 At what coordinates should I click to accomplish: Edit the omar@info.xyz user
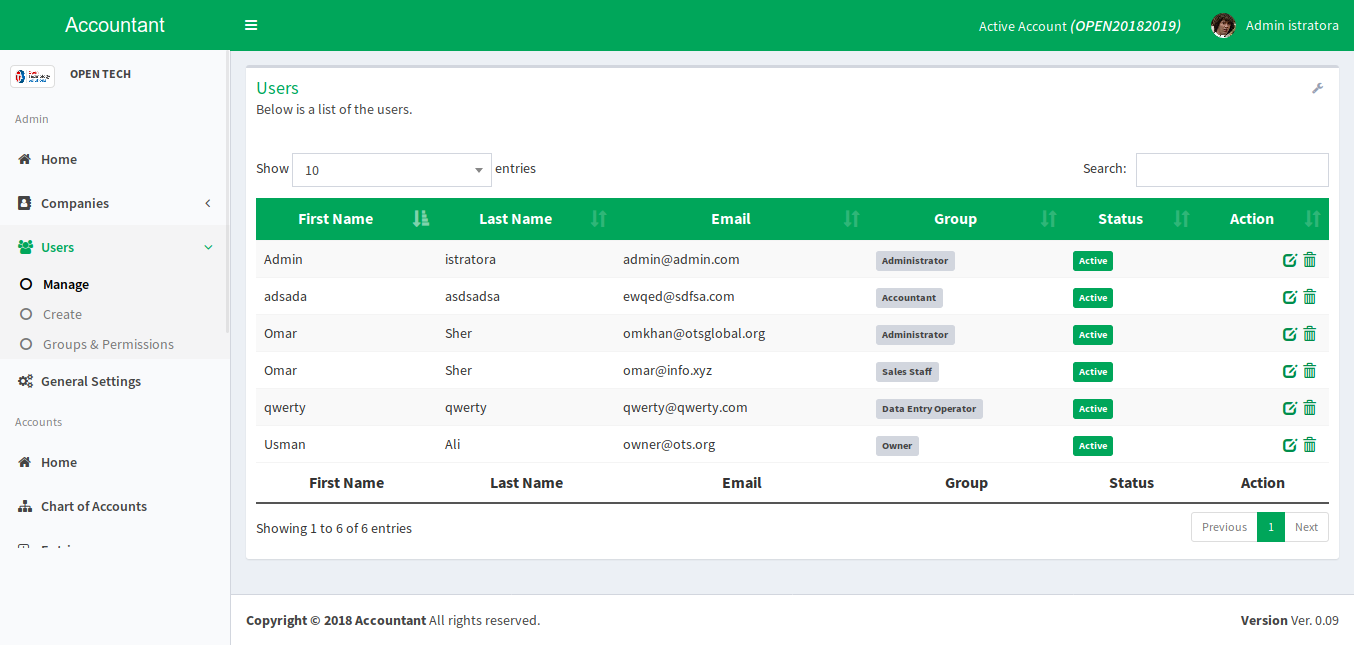coord(1290,371)
